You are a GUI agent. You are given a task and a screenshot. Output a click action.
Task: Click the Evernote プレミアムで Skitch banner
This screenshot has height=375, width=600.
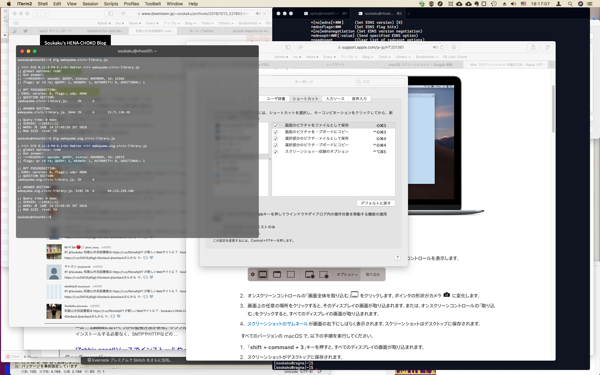point(129,360)
